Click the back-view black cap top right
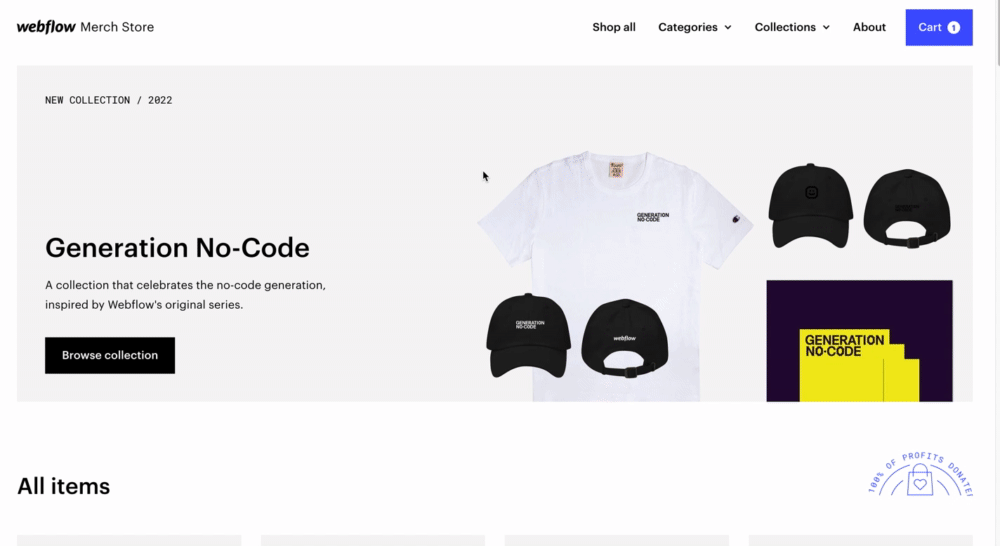 coord(907,208)
